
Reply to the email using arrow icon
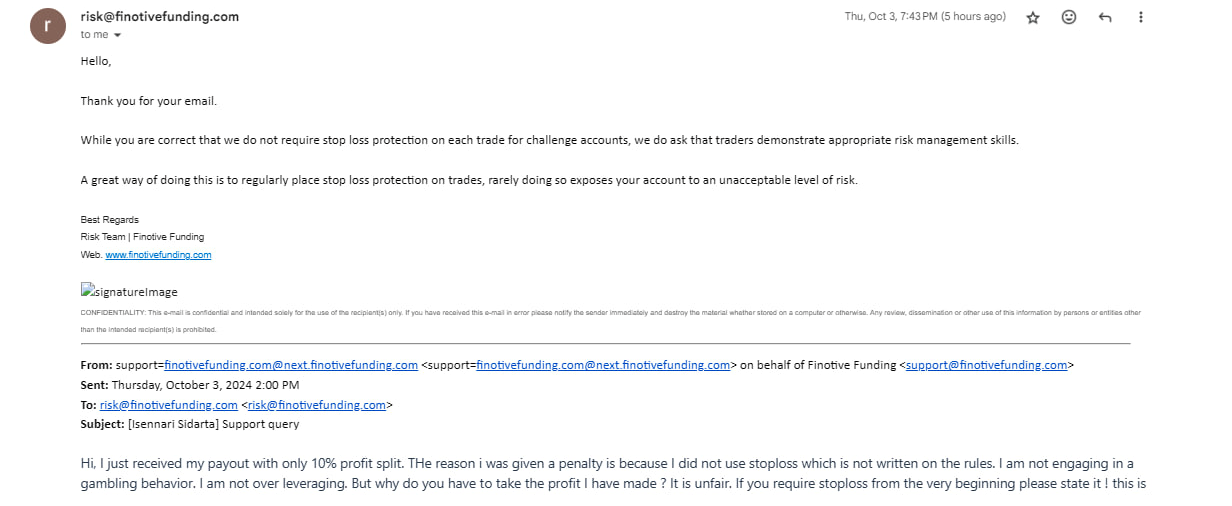click(1105, 17)
